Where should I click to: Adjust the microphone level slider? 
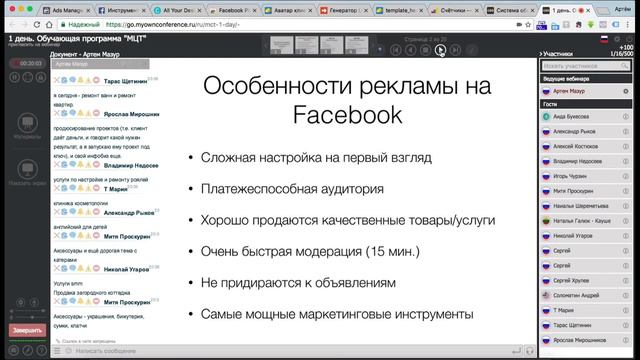[x=27, y=317]
